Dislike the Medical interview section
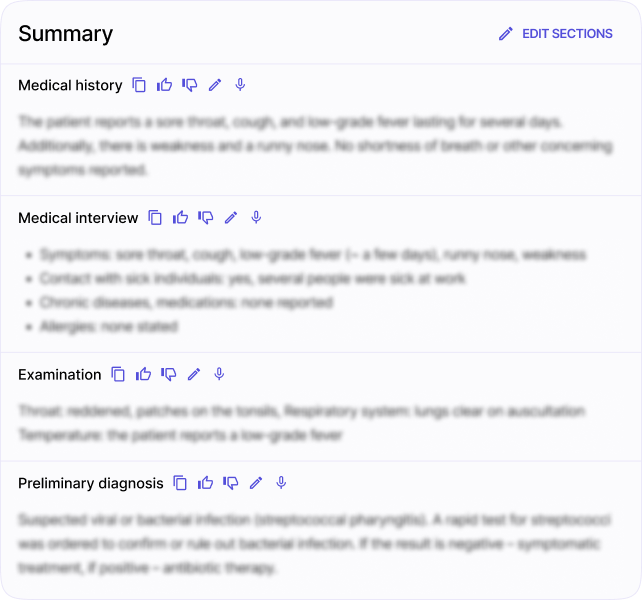Screen dimensions: 642x600 [206, 217]
